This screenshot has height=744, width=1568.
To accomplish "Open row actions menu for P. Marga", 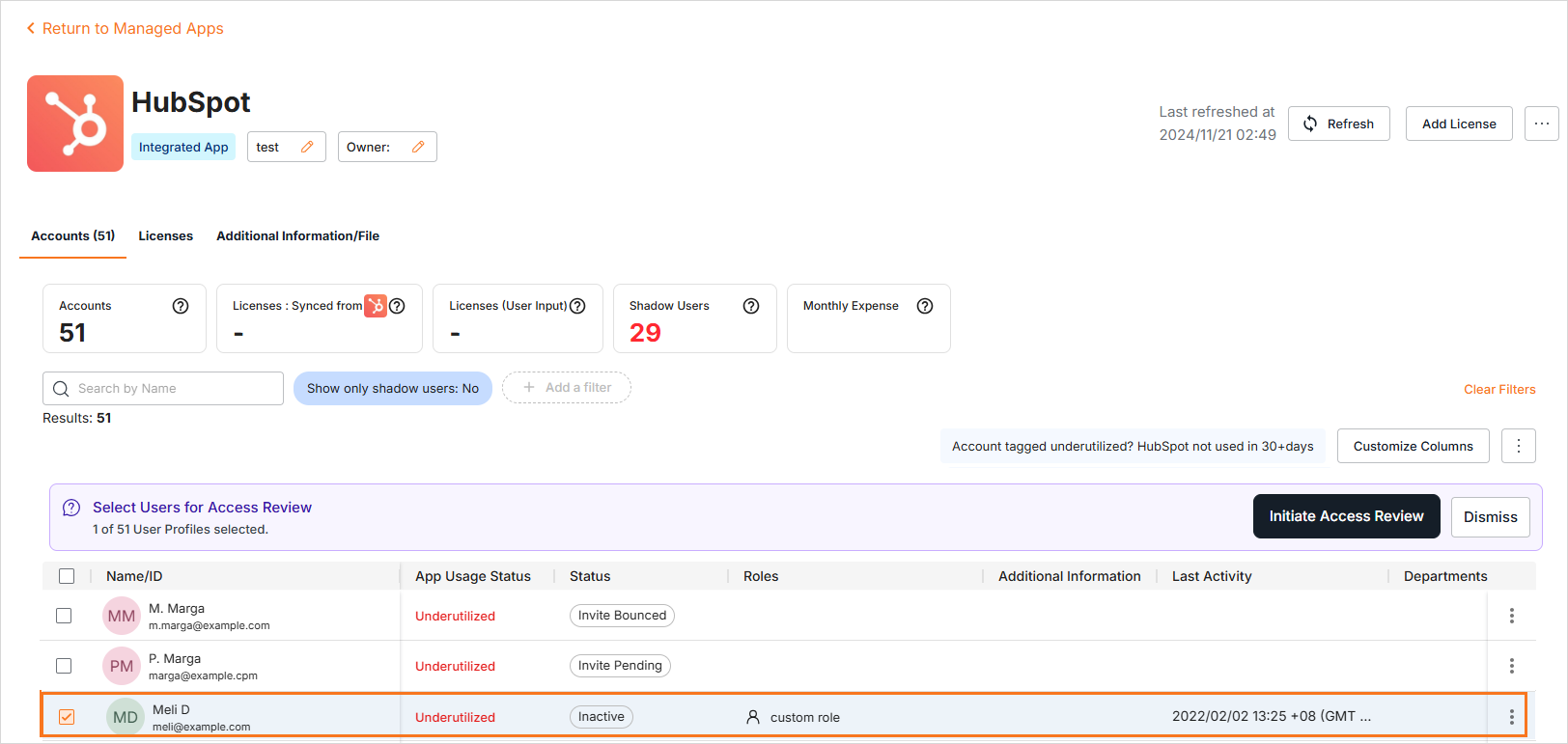I will tap(1512, 666).
